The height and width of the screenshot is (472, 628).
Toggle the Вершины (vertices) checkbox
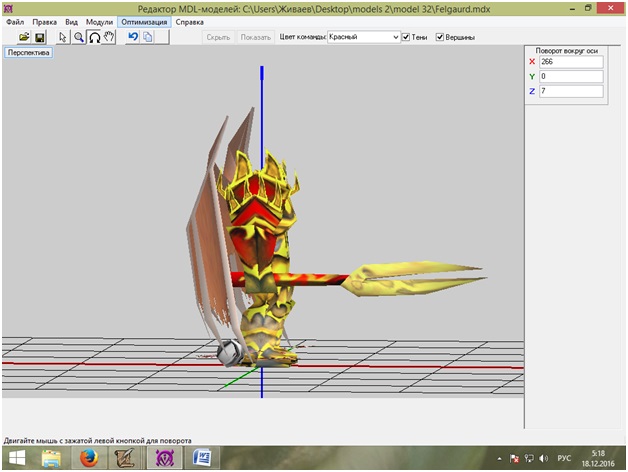(x=440, y=37)
